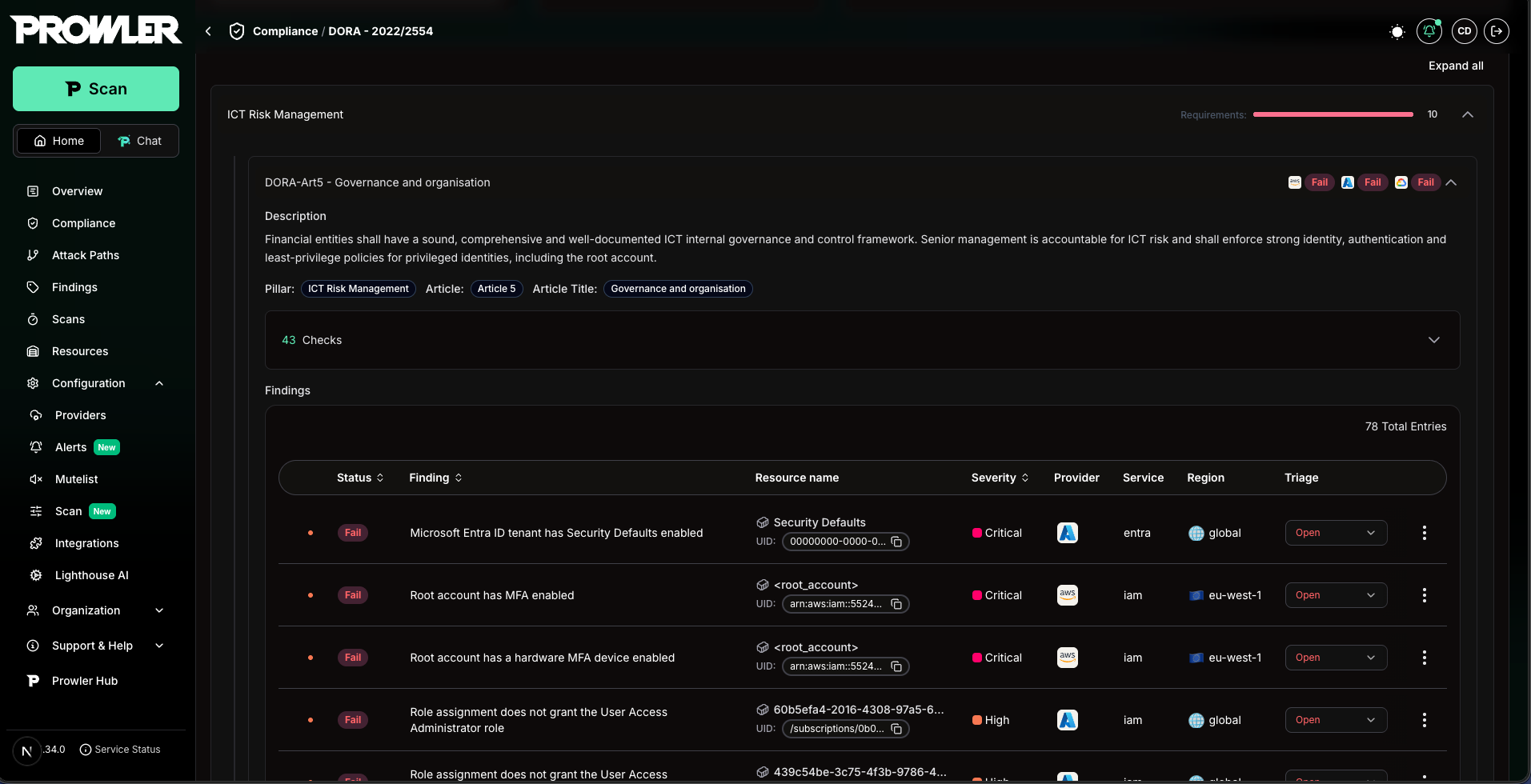The height and width of the screenshot is (784, 1531).
Task: Click the GCP provider Fail badge in DORA-Art5 header
Action: [1425, 182]
